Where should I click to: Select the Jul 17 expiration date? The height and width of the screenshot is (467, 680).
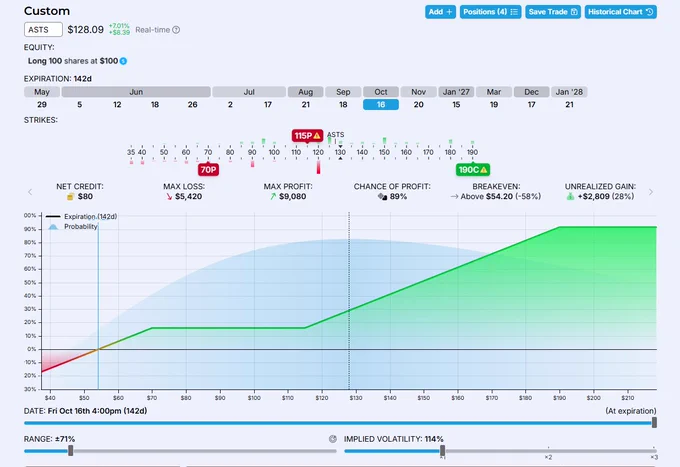(268, 105)
